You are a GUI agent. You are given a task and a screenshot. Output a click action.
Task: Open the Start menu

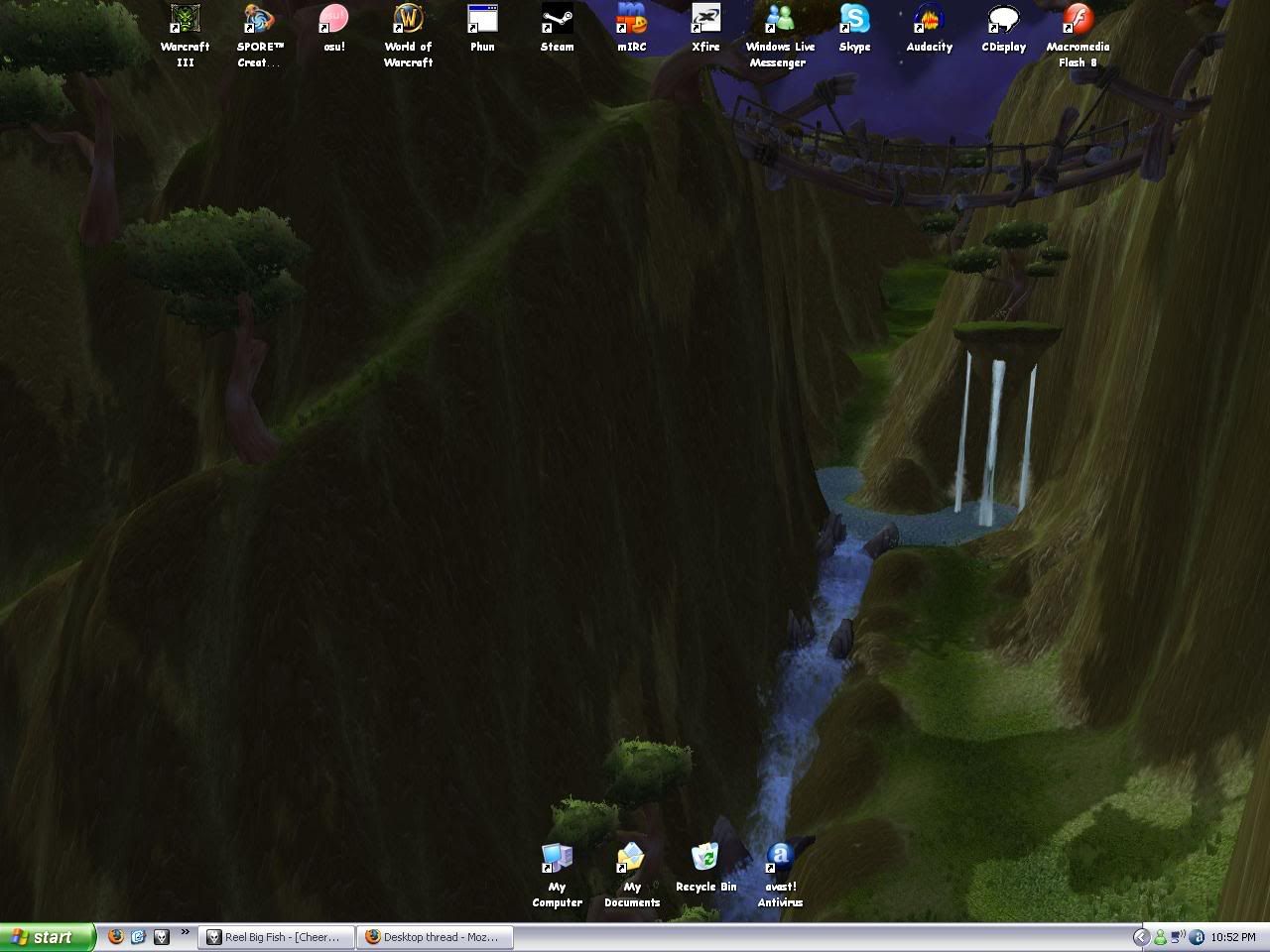[48, 937]
